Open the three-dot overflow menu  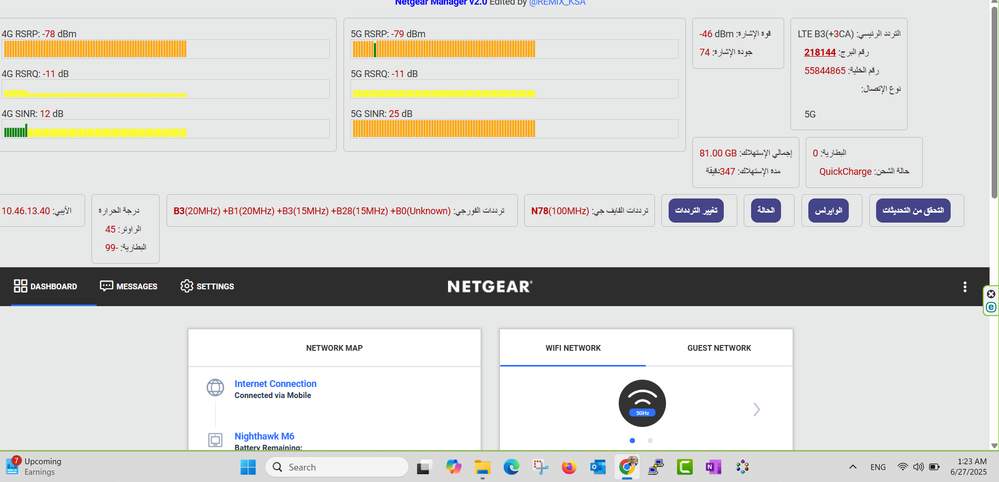[964, 287]
